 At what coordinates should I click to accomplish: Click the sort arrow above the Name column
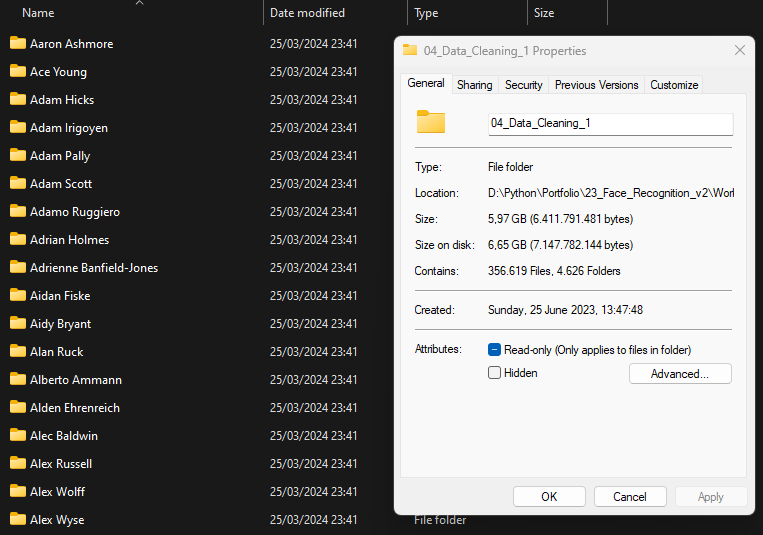point(140,3)
